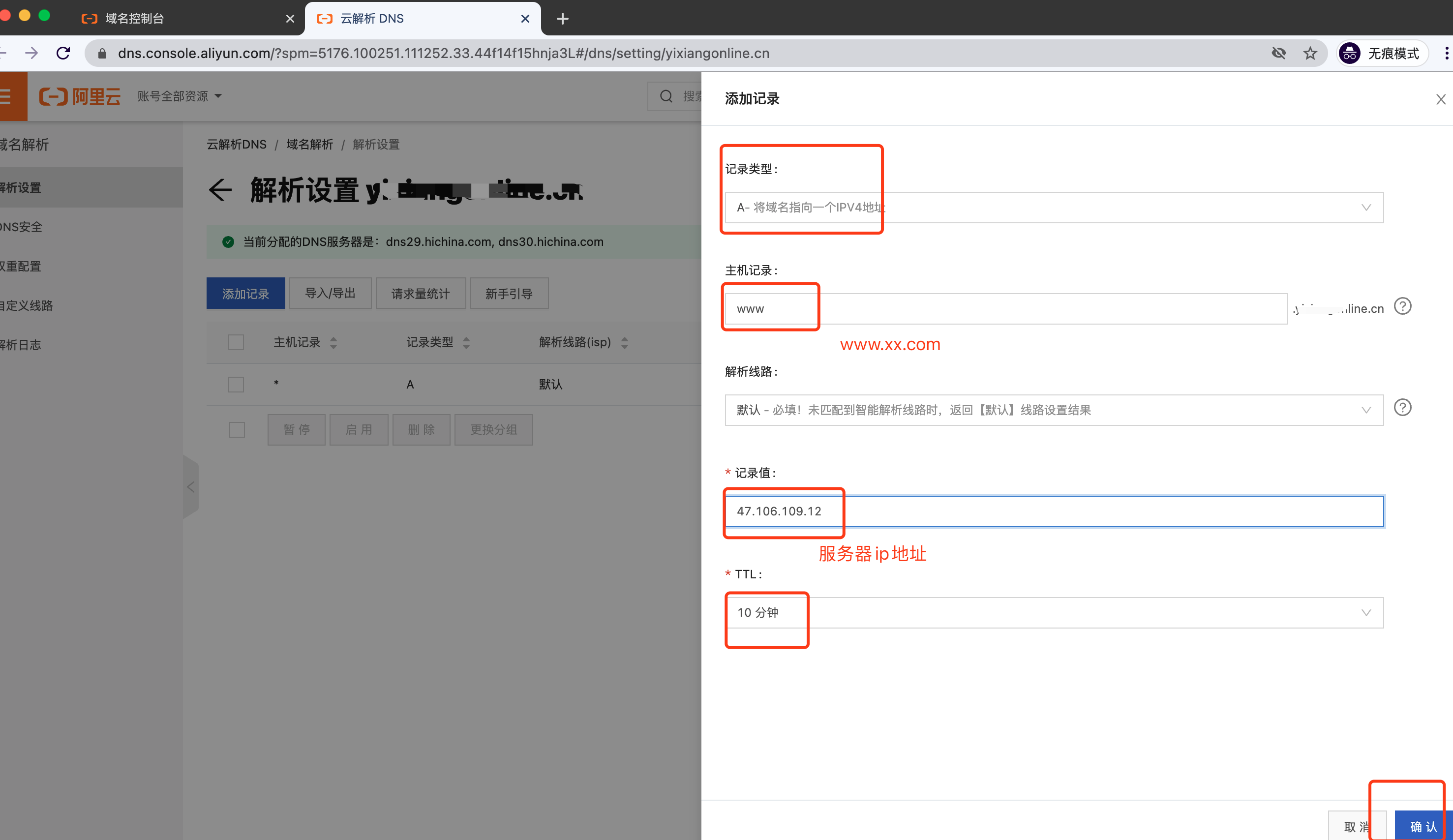This screenshot has height=840, width=1453.
Task: Click the browser three-dot menu
Action: 1446,53
